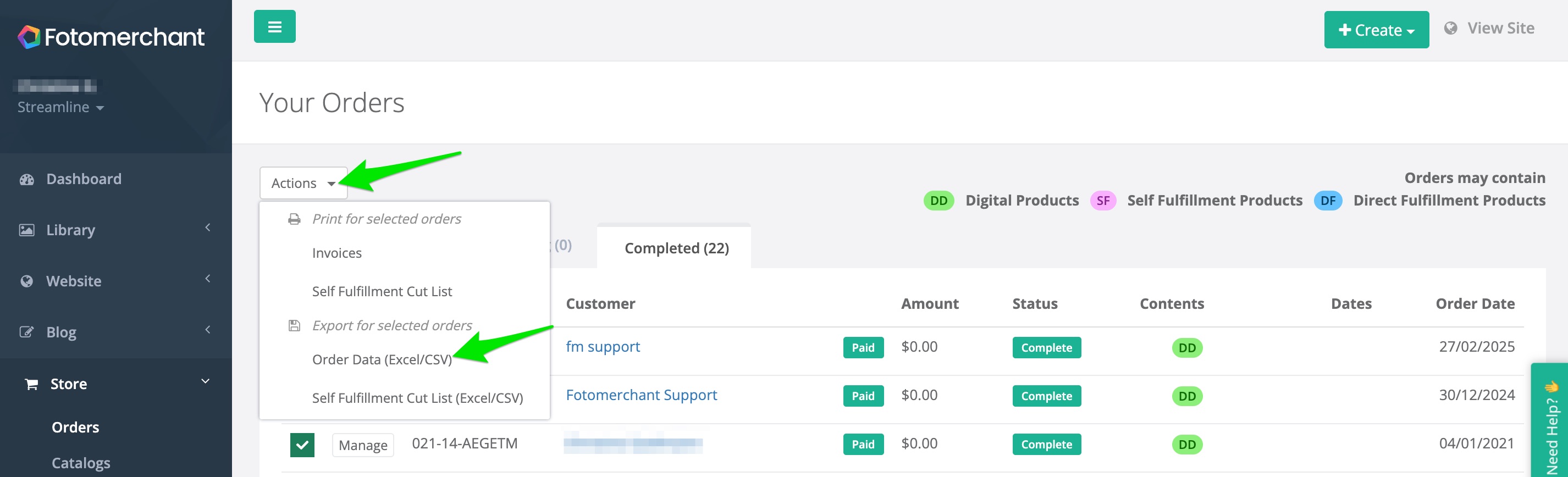Click the Your Orders page heading
The height and width of the screenshot is (477, 1568).
click(x=332, y=103)
